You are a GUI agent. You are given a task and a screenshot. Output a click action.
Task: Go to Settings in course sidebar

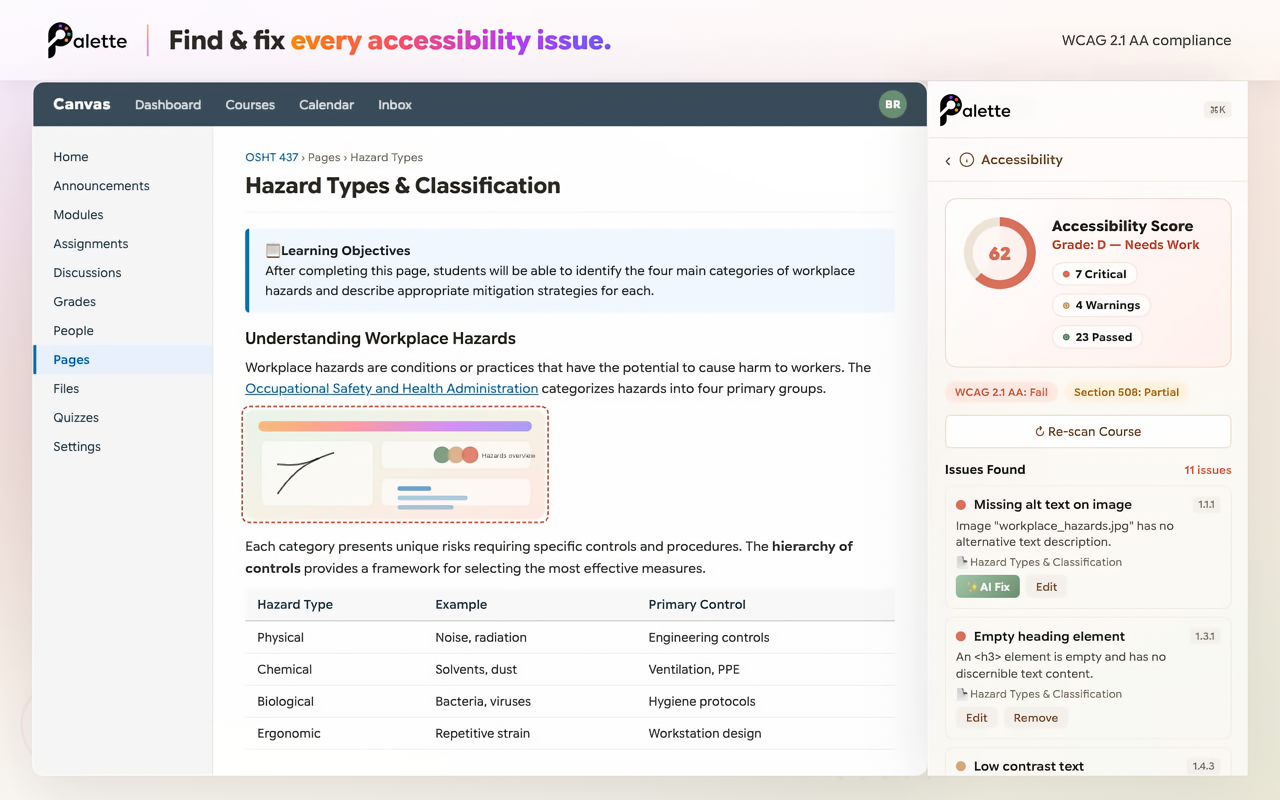(x=123, y=447)
